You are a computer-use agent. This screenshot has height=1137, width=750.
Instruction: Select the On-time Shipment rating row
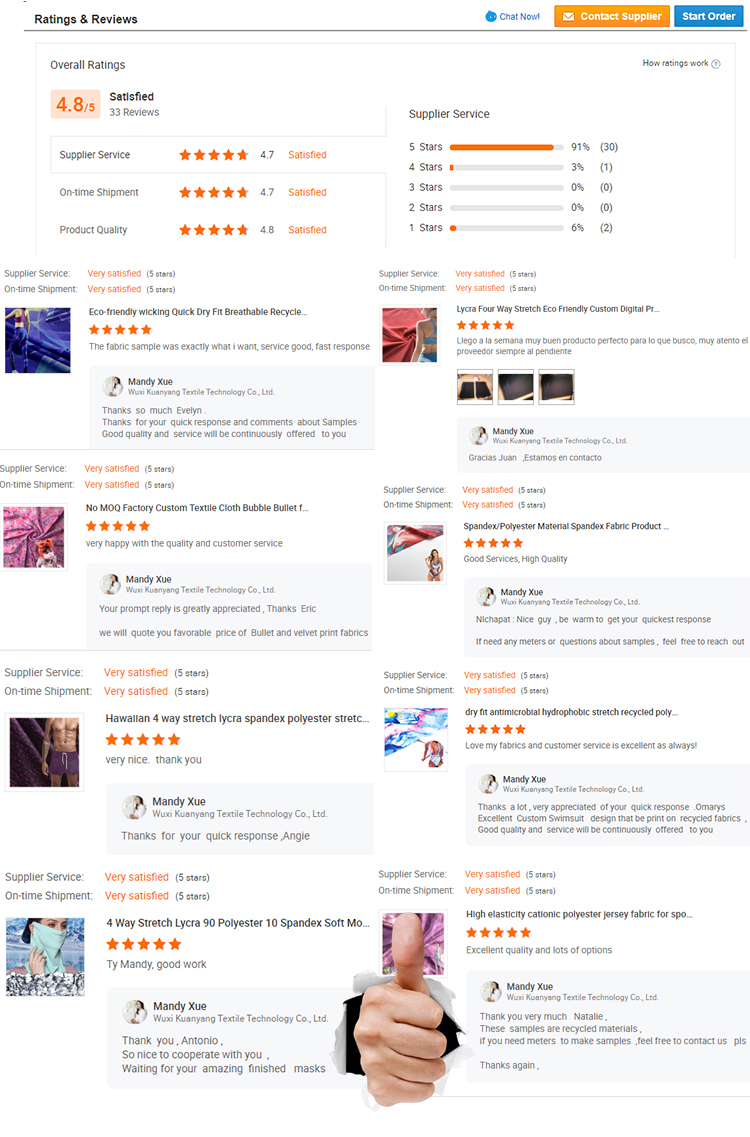(218, 192)
